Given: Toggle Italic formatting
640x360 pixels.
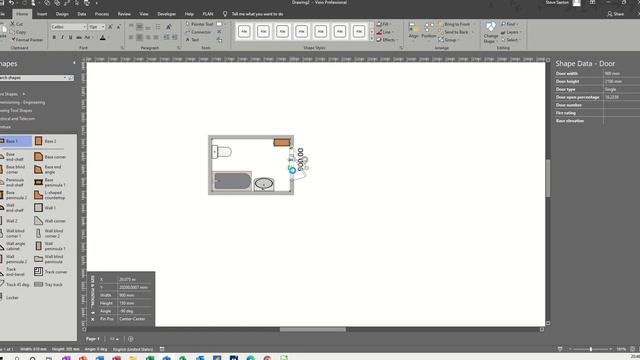Looking at the screenshot, I should coord(62,38).
